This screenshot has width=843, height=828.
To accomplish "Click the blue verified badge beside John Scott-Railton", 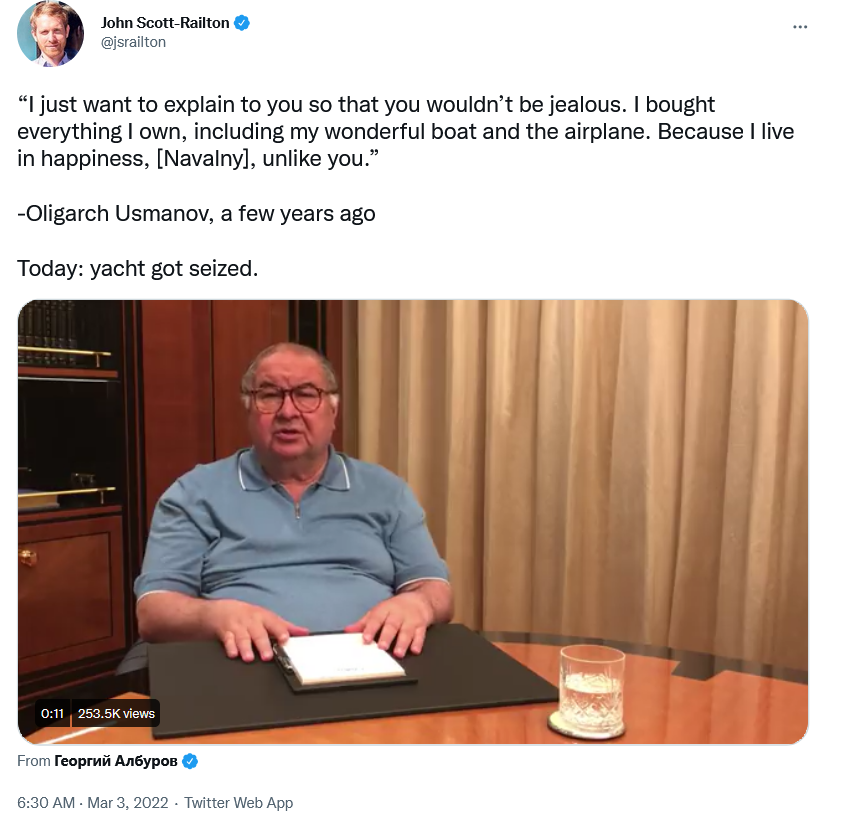I will point(242,23).
